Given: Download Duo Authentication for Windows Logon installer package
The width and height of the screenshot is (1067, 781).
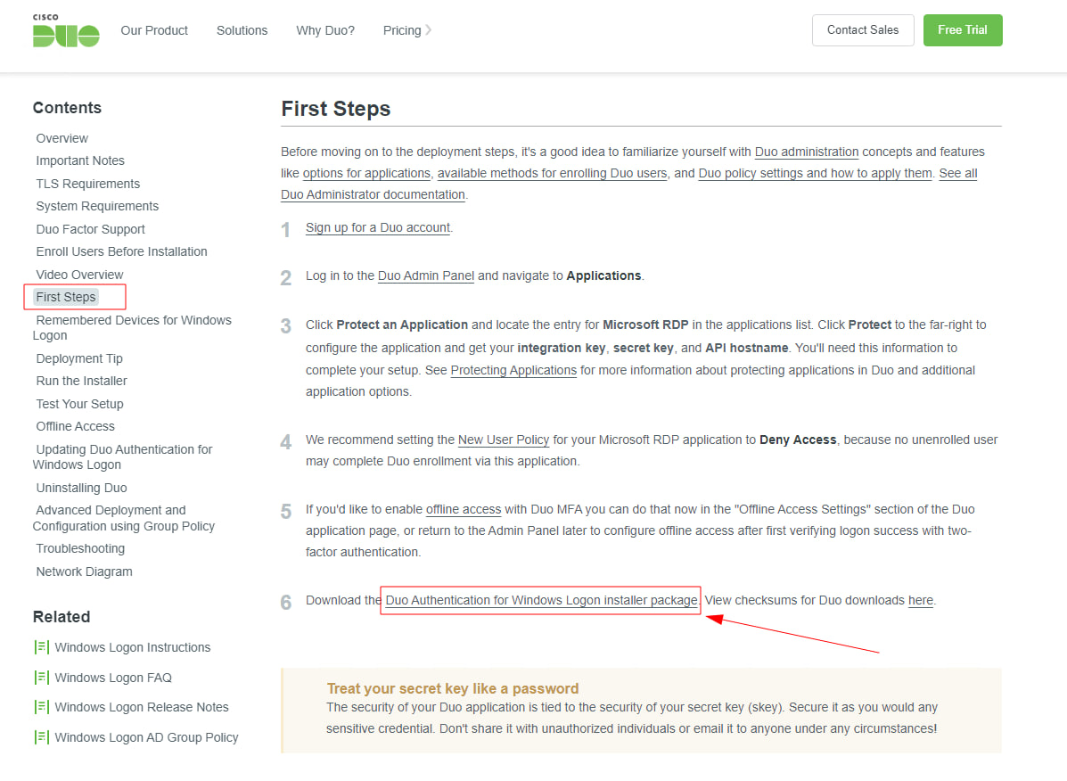Looking at the screenshot, I should [x=542, y=600].
